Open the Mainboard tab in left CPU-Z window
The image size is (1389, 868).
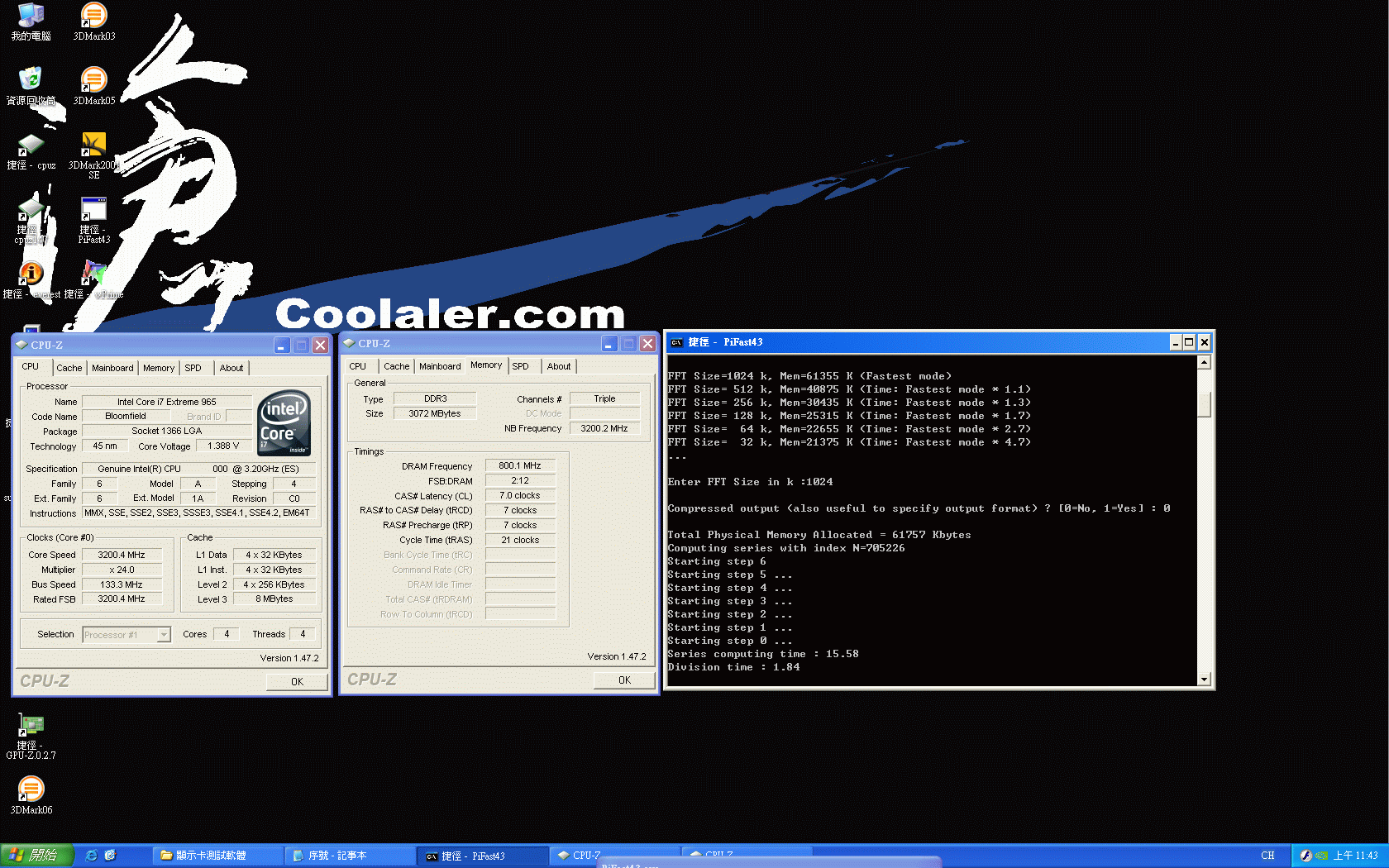click(112, 368)
